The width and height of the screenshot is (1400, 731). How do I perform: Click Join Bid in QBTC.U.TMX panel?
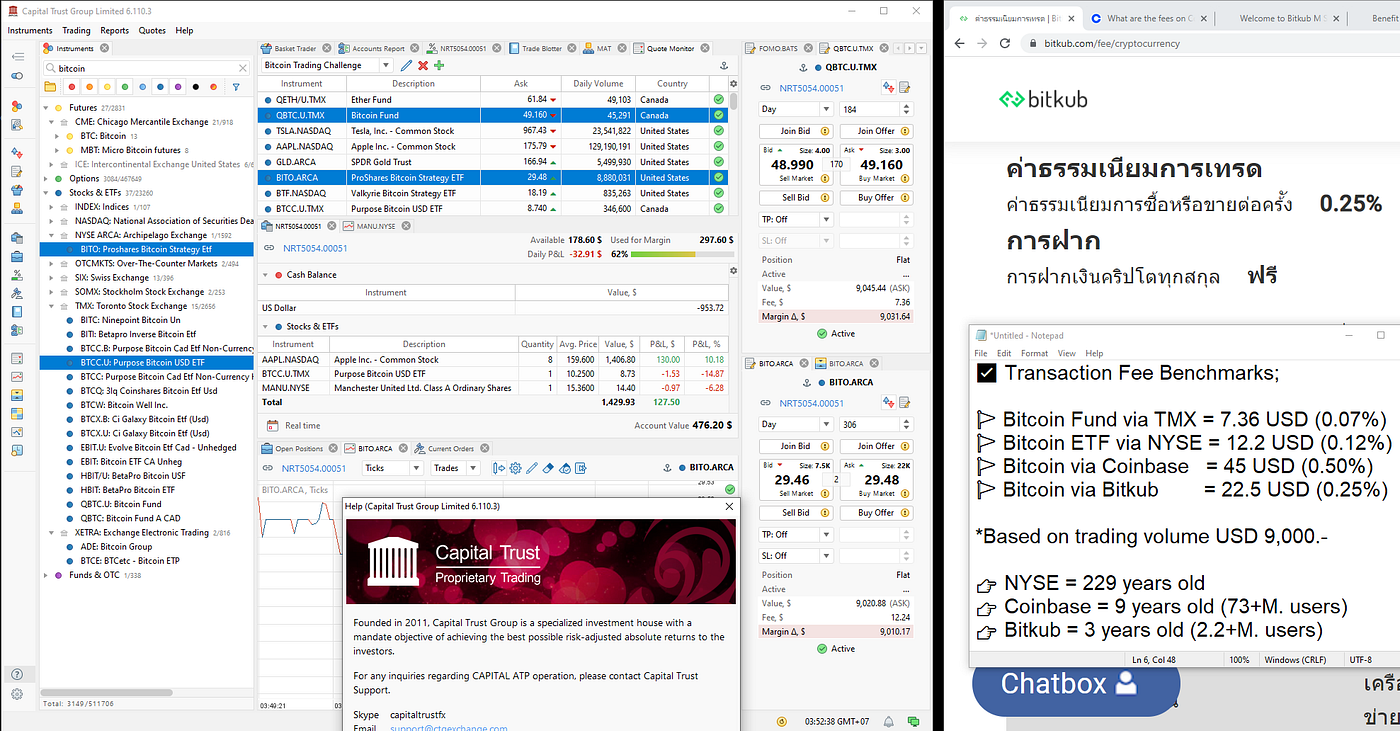[796, 131]
